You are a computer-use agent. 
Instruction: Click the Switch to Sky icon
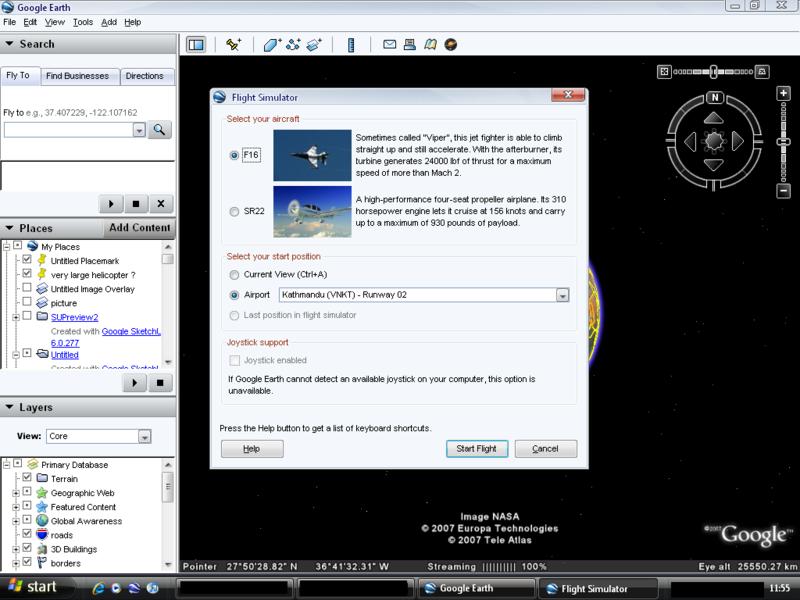click(x=451, y=44)
